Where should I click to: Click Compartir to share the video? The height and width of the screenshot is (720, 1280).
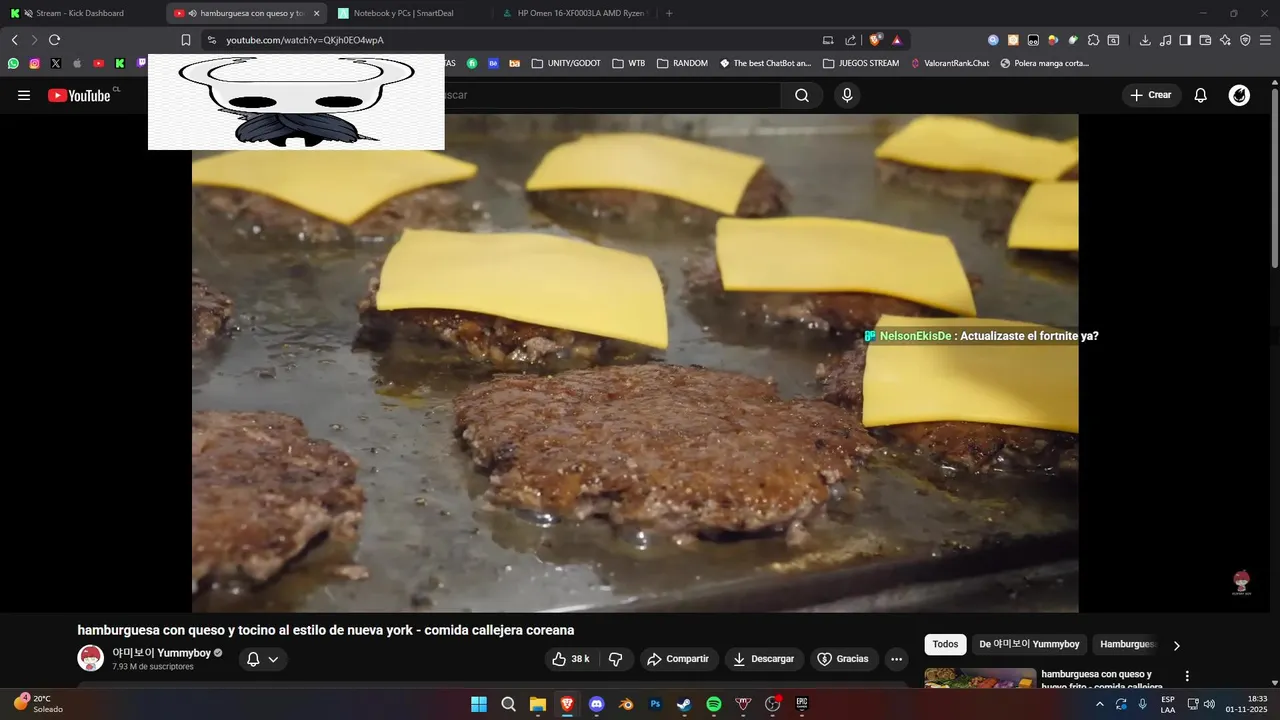click(x=678, y=659)
